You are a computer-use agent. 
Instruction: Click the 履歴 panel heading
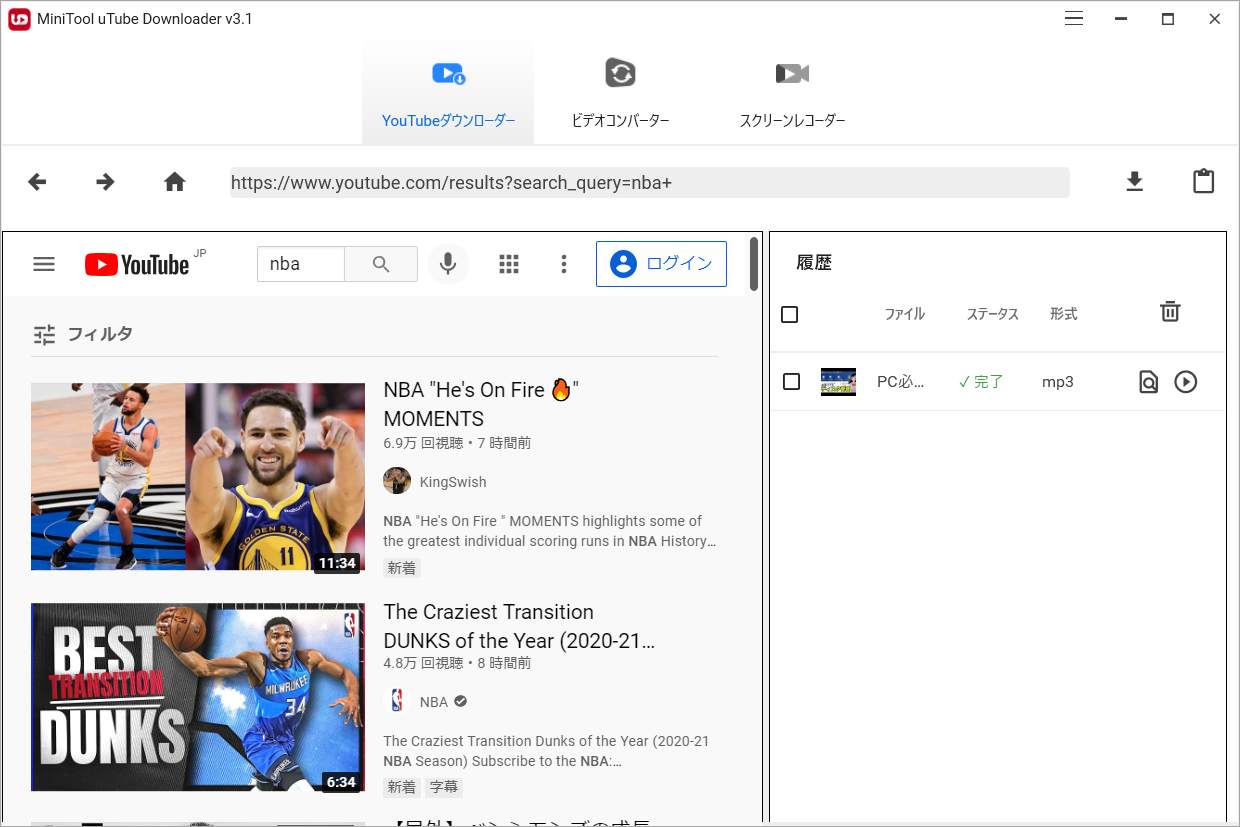814,263
